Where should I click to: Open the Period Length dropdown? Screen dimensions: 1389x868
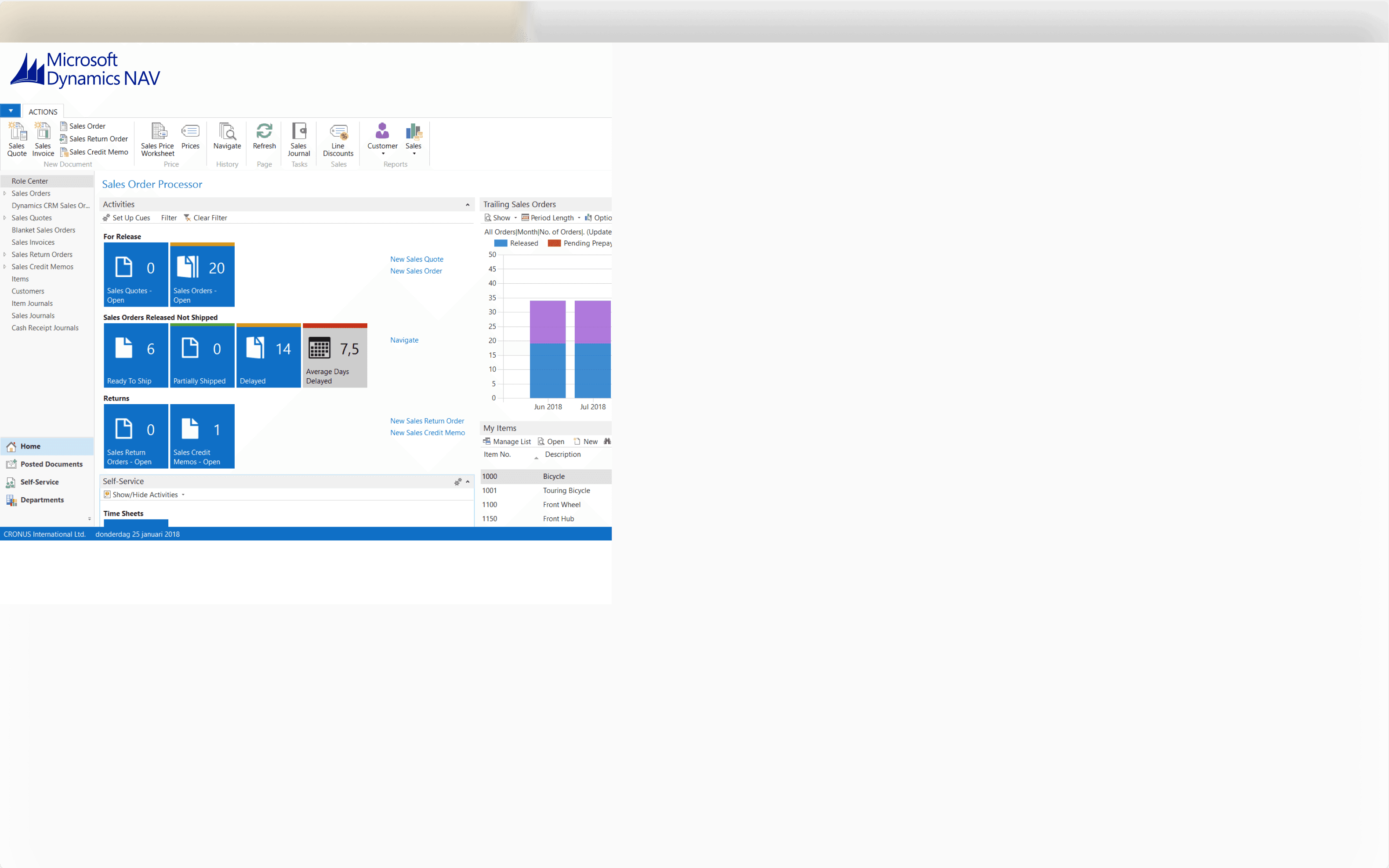(x=551, y=218)
